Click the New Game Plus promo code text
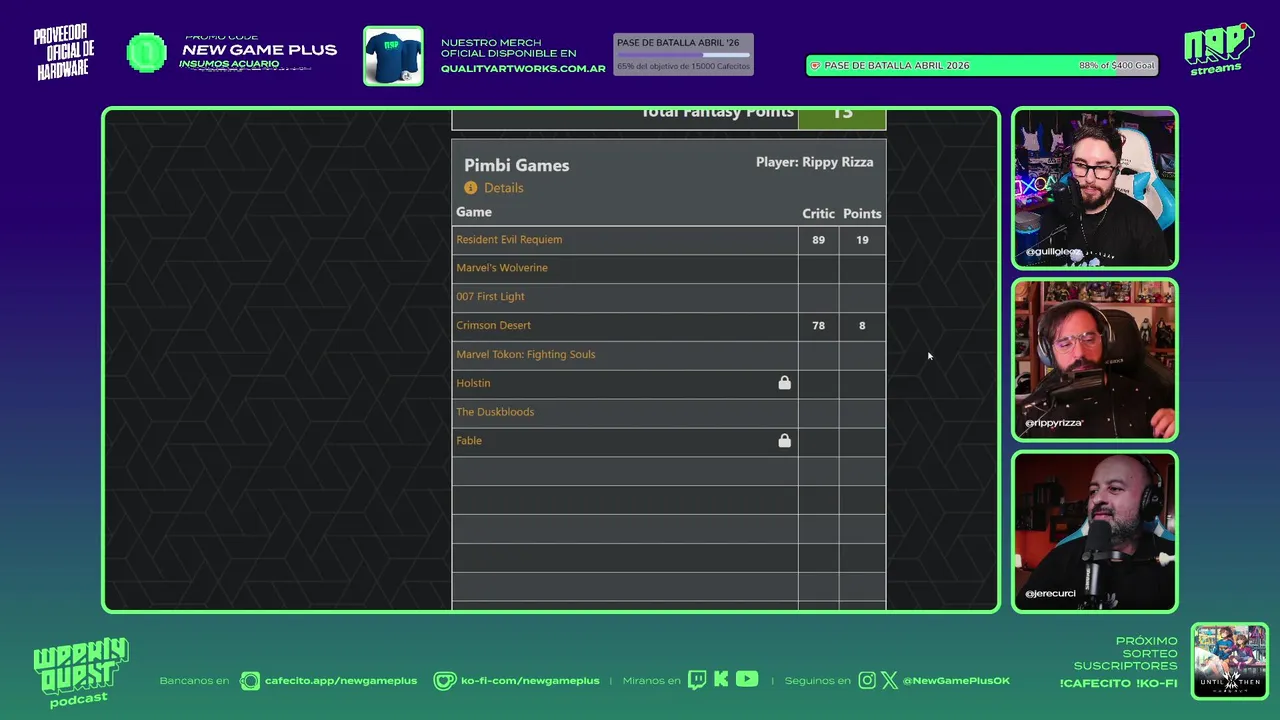Viewport: 1280px width, 720px height. (x=259, y=50)
